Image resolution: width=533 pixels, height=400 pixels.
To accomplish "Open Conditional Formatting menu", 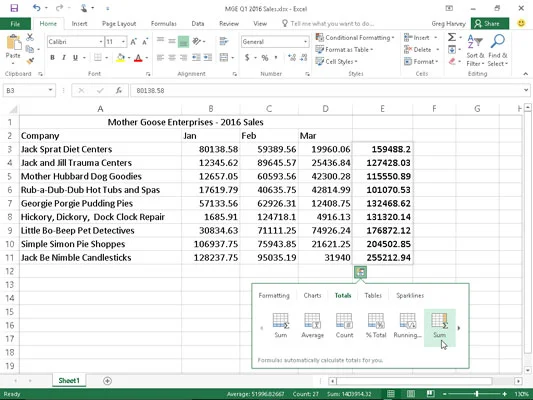I will coord(355,37).
